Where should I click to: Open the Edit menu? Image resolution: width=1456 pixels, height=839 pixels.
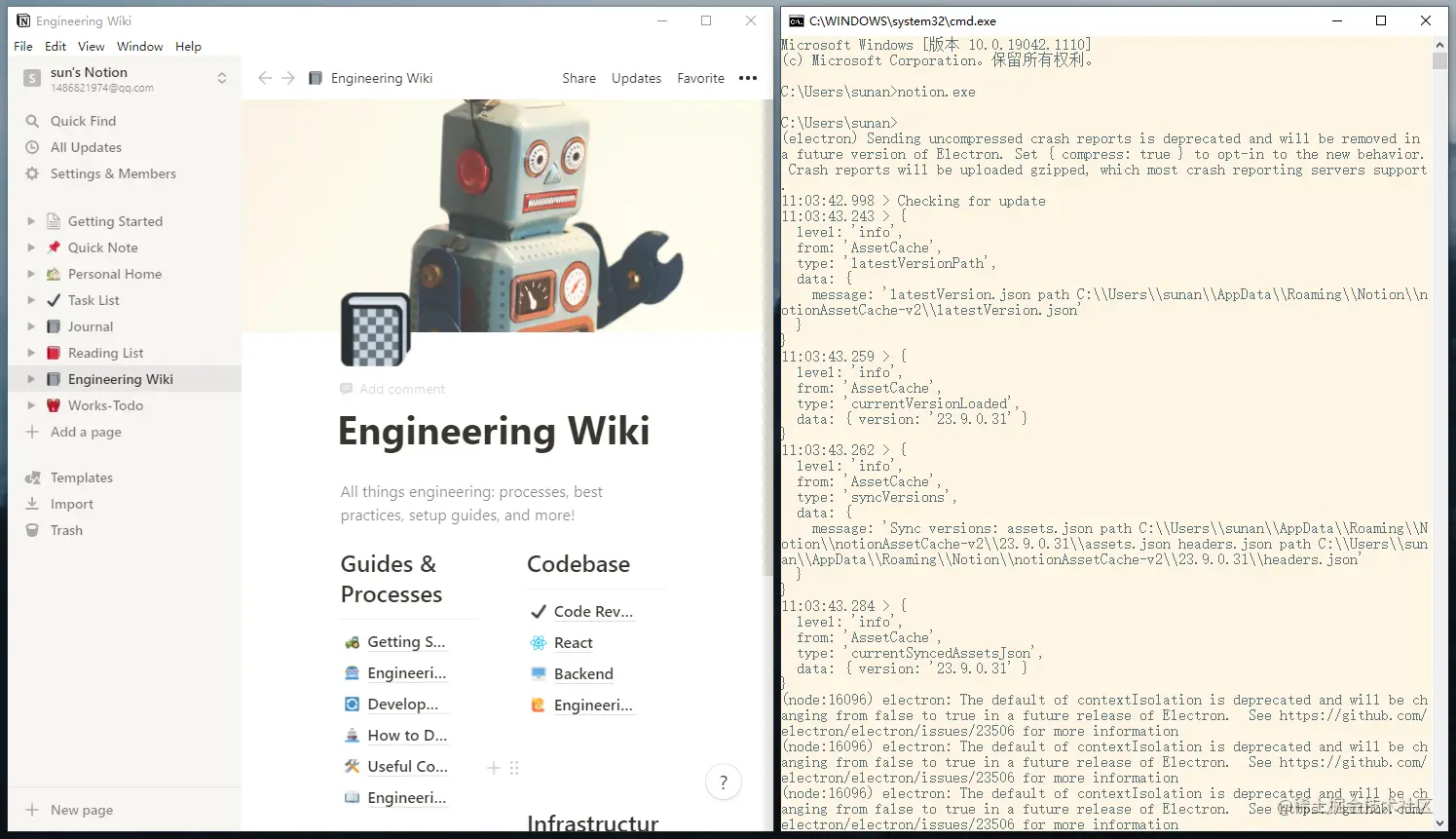(x=56, y=46)
